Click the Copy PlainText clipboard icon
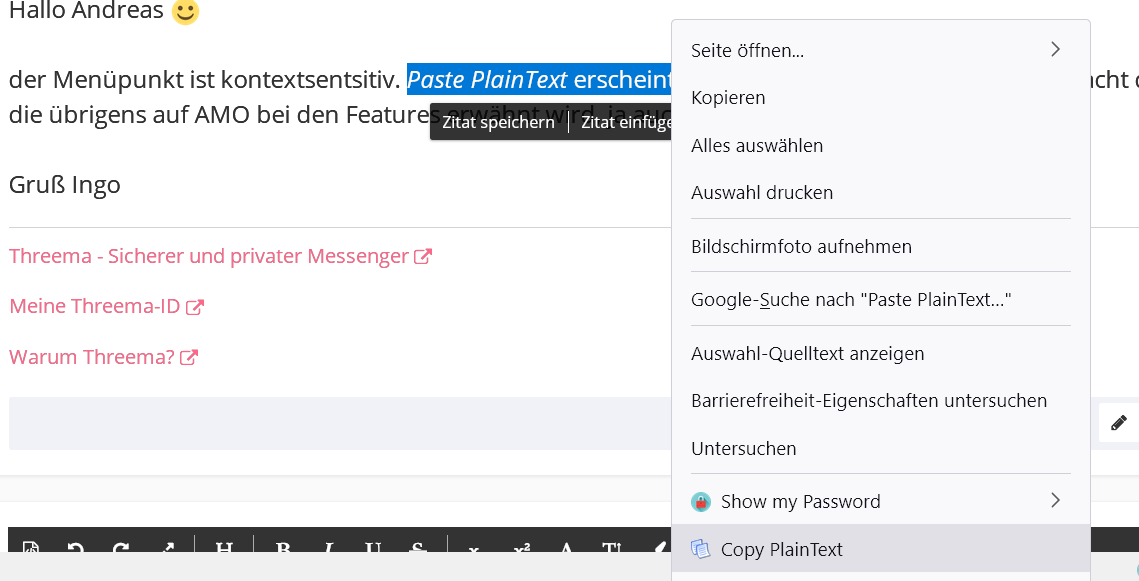Viewport: 1139px width, 581px height. 701,549
